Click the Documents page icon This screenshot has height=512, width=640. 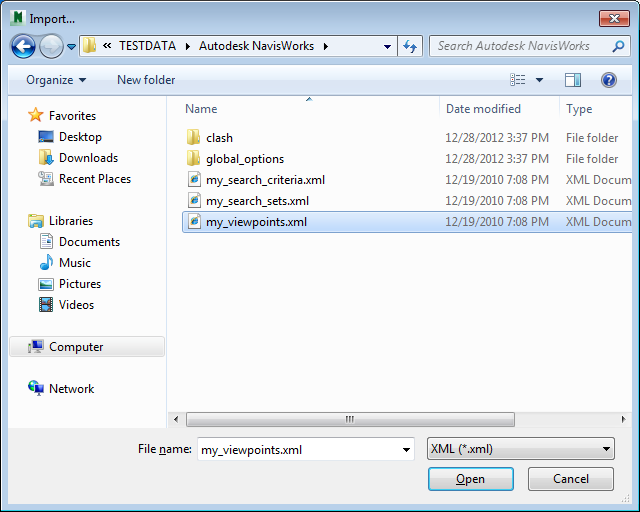click(46, 241)
